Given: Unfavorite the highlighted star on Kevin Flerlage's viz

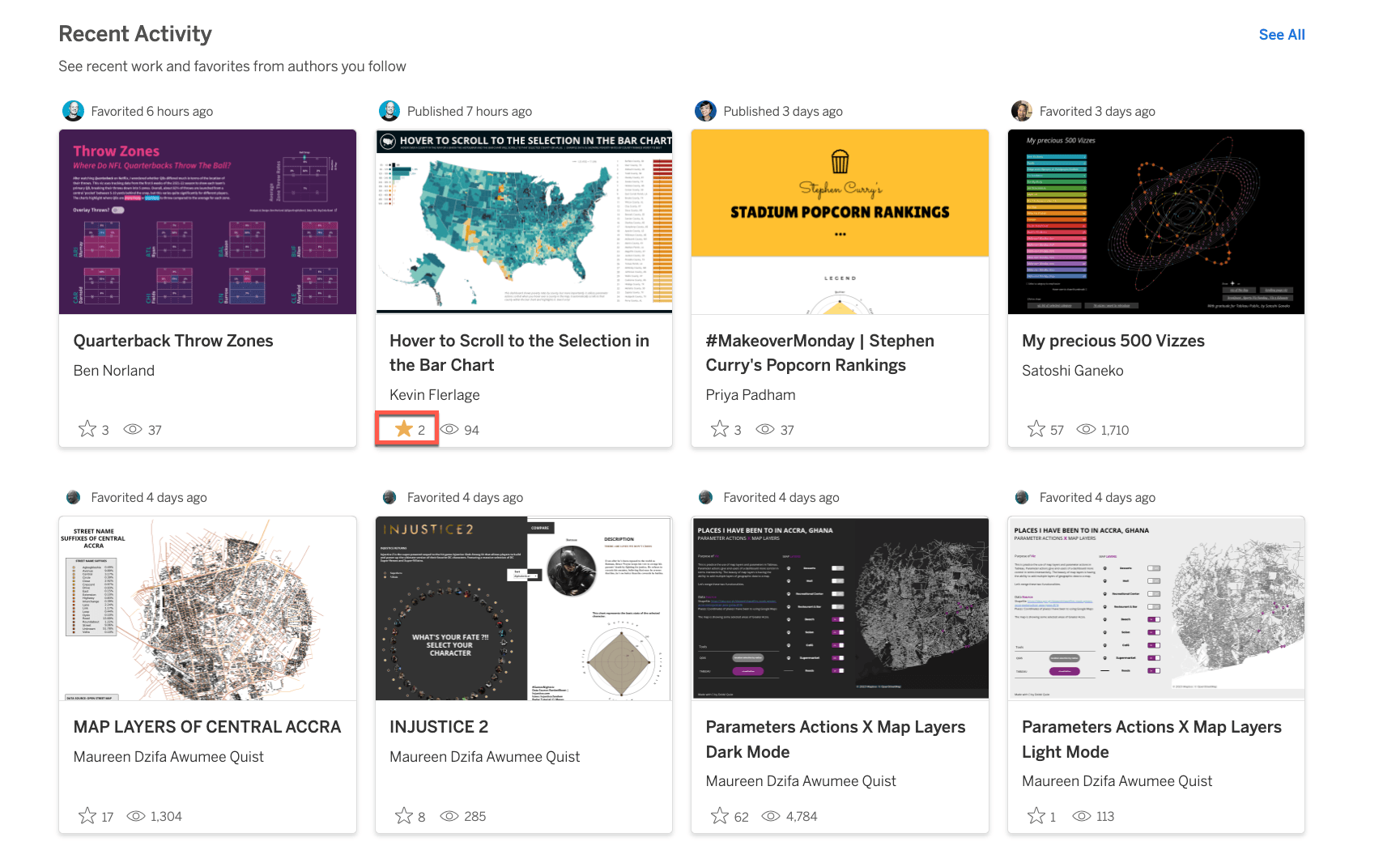Looking at the screenshot, I should click(x=405, y=429).
